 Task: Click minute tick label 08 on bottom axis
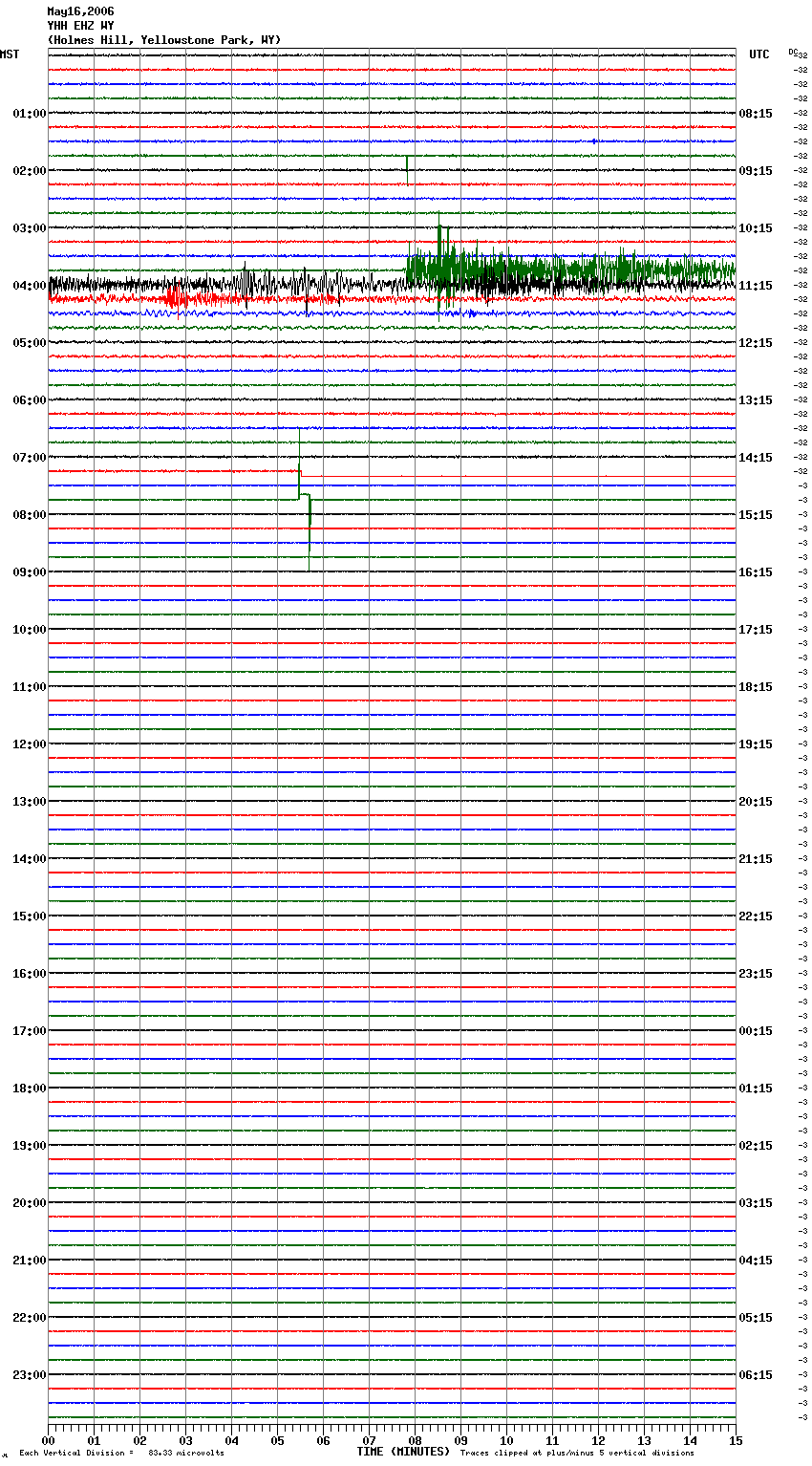(x=415, y=1441)
